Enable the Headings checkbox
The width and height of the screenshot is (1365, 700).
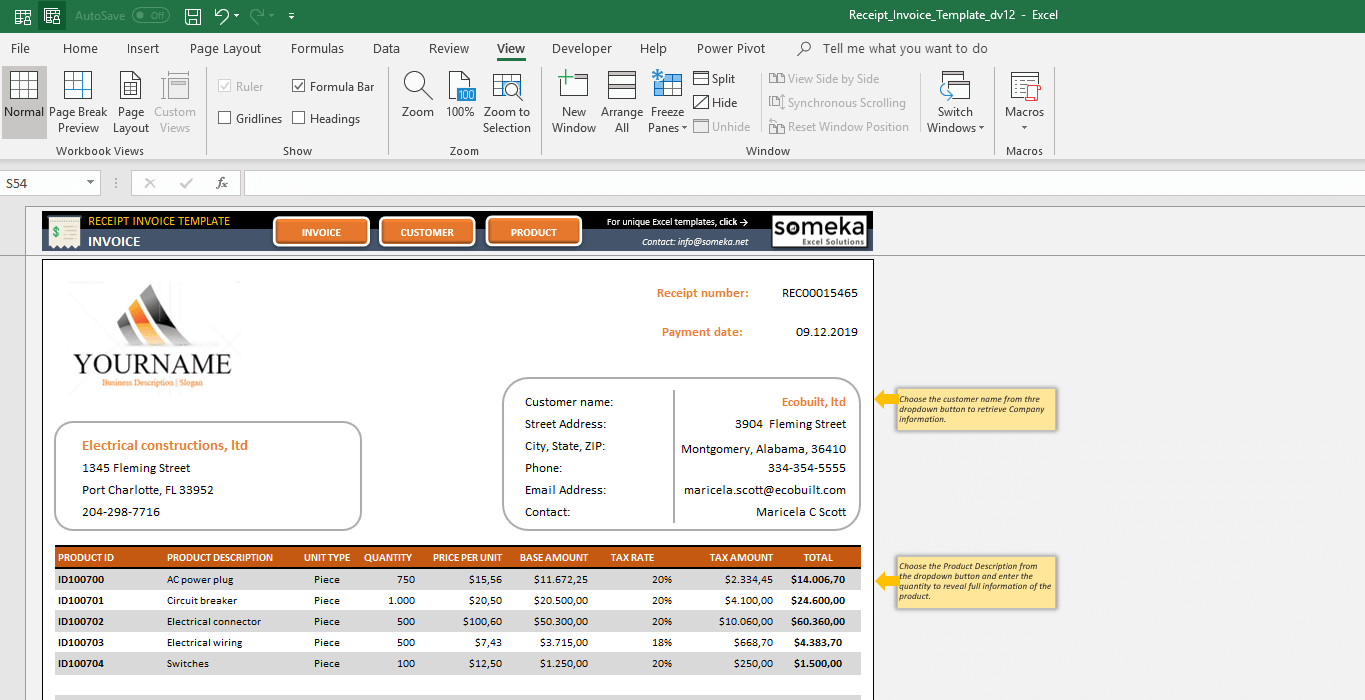[x=299, y=118]
